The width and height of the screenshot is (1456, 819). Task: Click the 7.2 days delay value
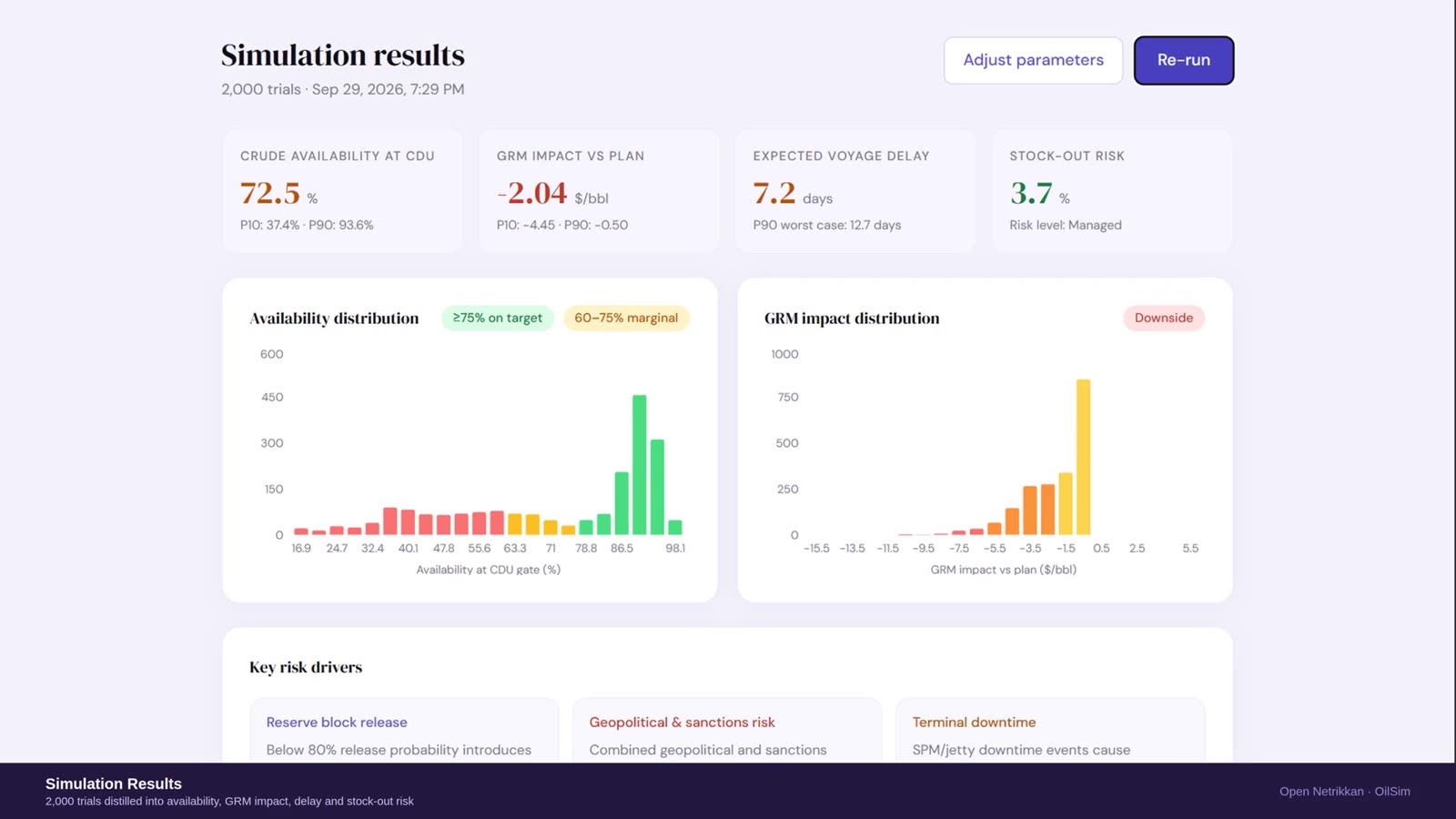[774, 193]
